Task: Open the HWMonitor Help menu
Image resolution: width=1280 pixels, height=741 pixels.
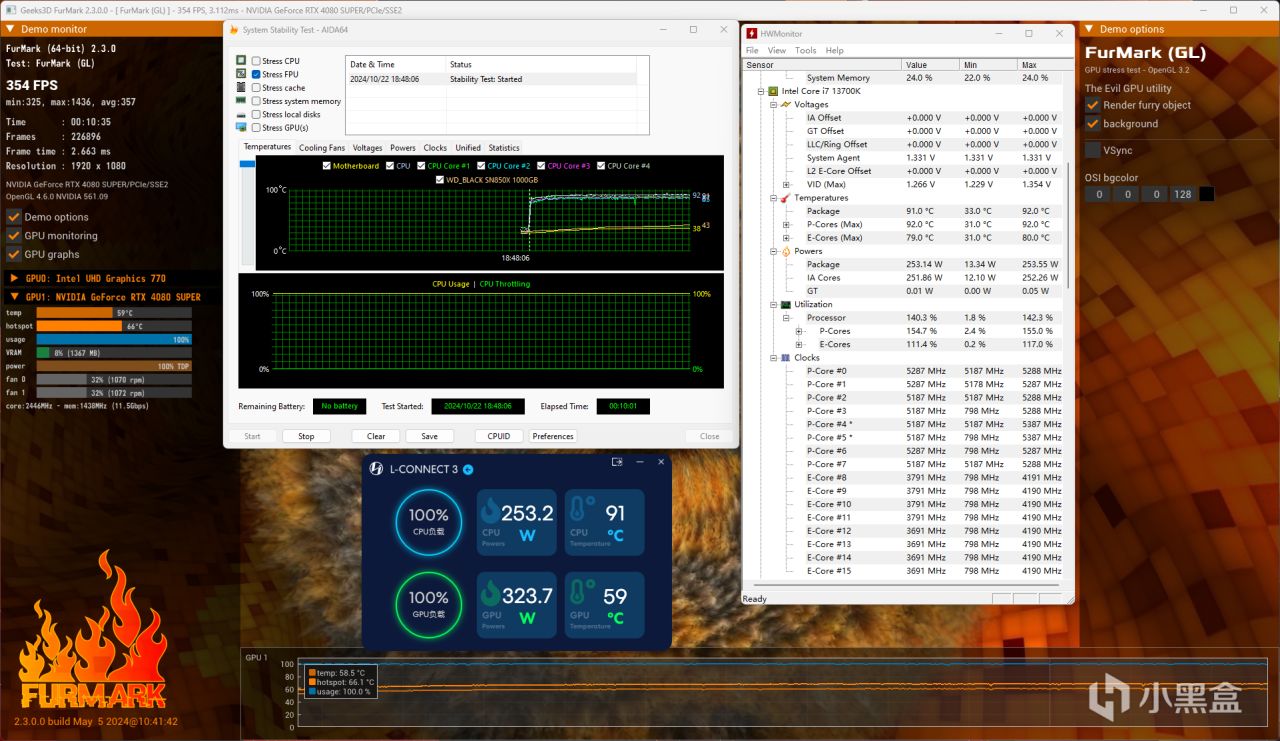Action: 835,50
